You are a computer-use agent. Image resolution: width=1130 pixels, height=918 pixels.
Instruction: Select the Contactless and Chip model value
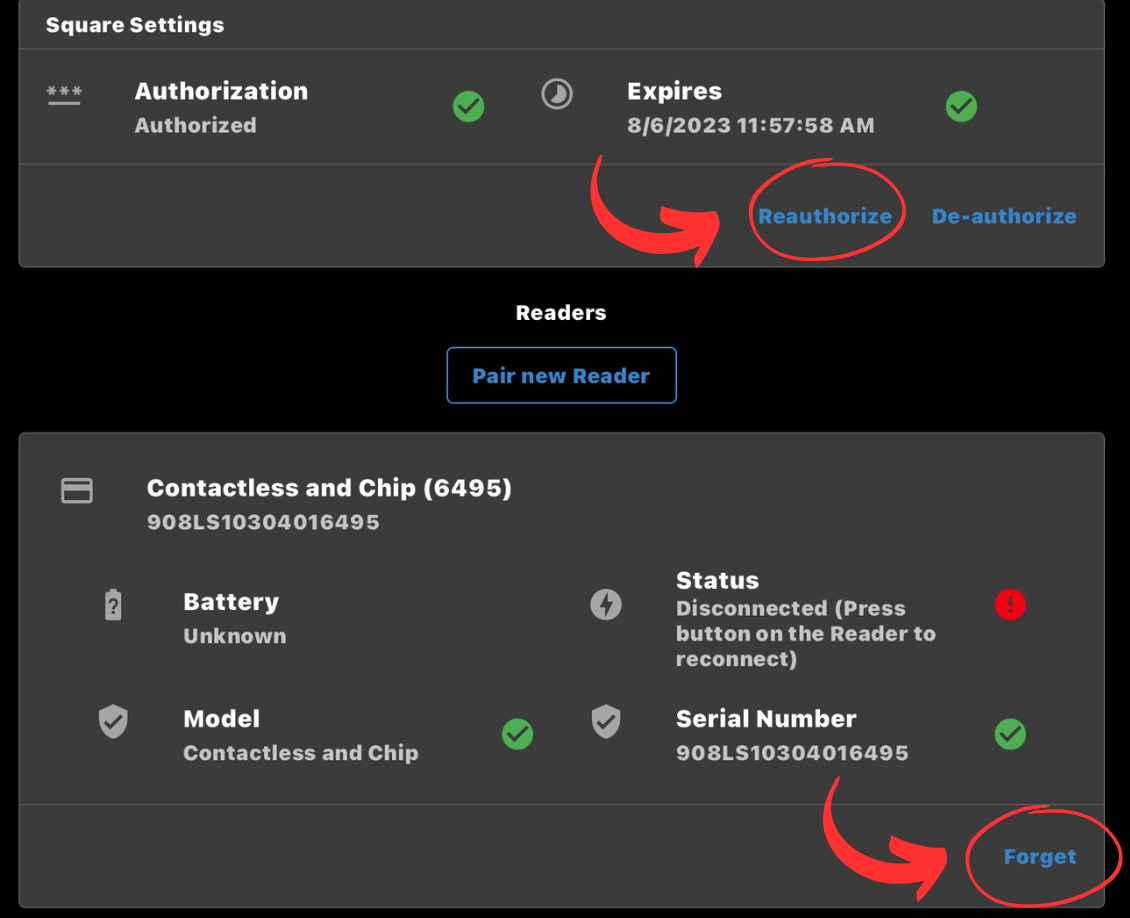[301, 753]
